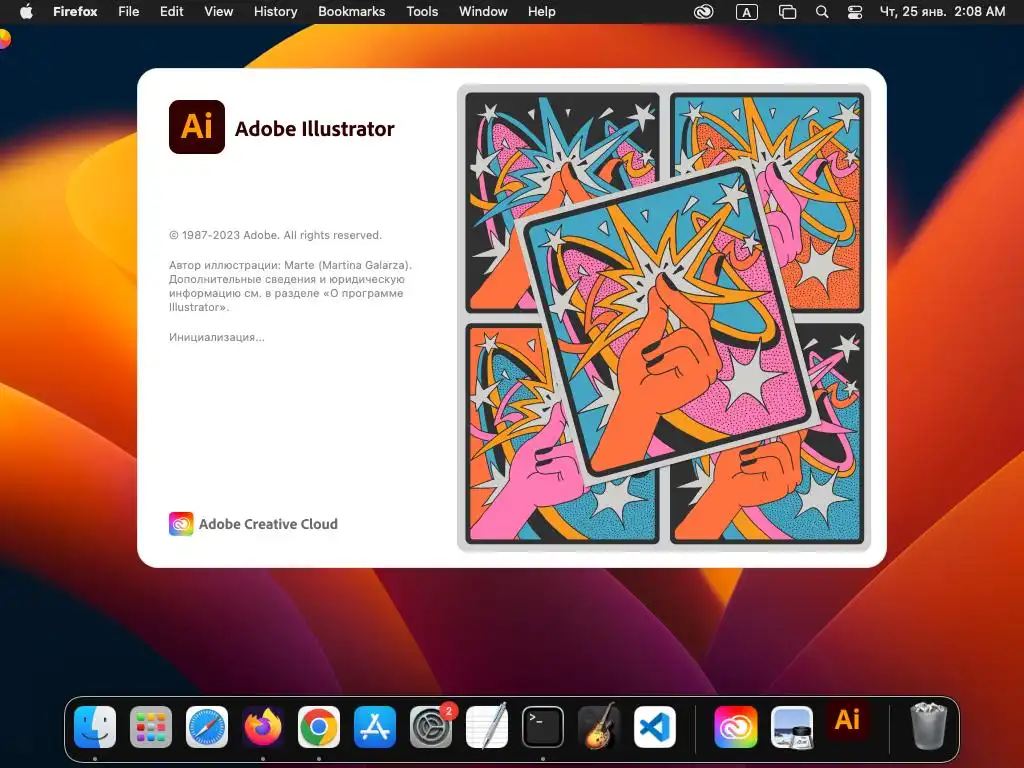Launch Safari from the Dock
Viewport: 1024px width, 768px height.
click(x=207, y=727)
